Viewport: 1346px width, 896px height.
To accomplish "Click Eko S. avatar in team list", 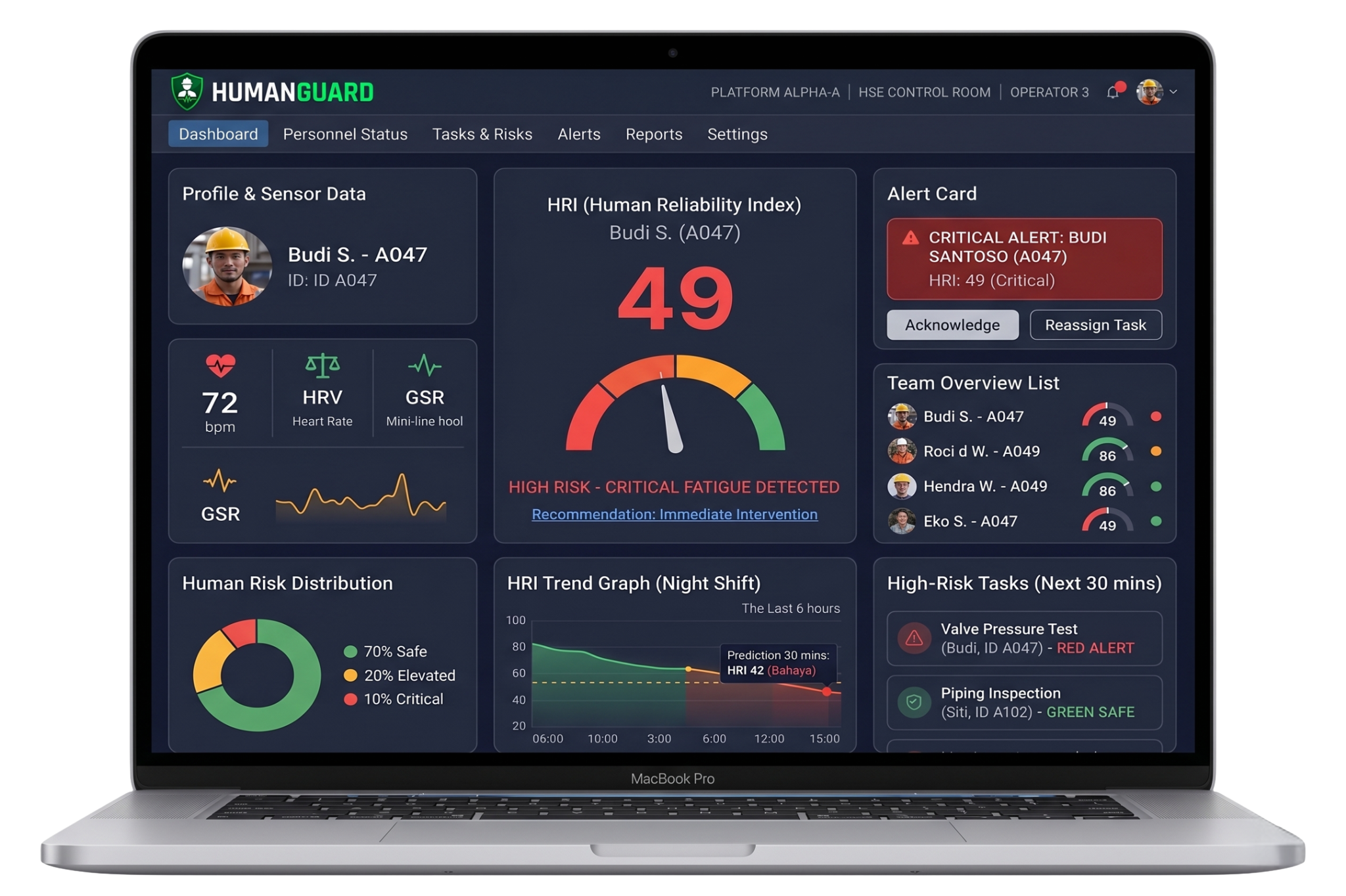I will pyautogui.click(x=902, y=521).
